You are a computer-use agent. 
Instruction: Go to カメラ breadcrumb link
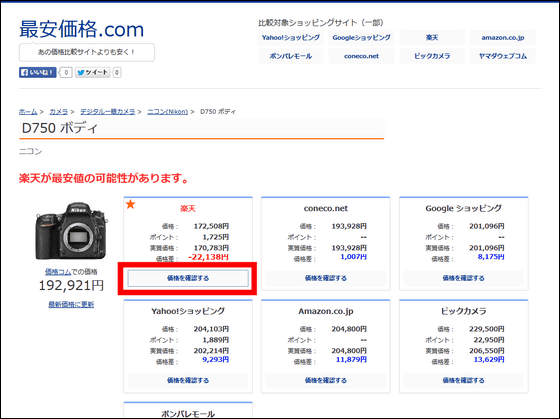click(x=59, y=112)
